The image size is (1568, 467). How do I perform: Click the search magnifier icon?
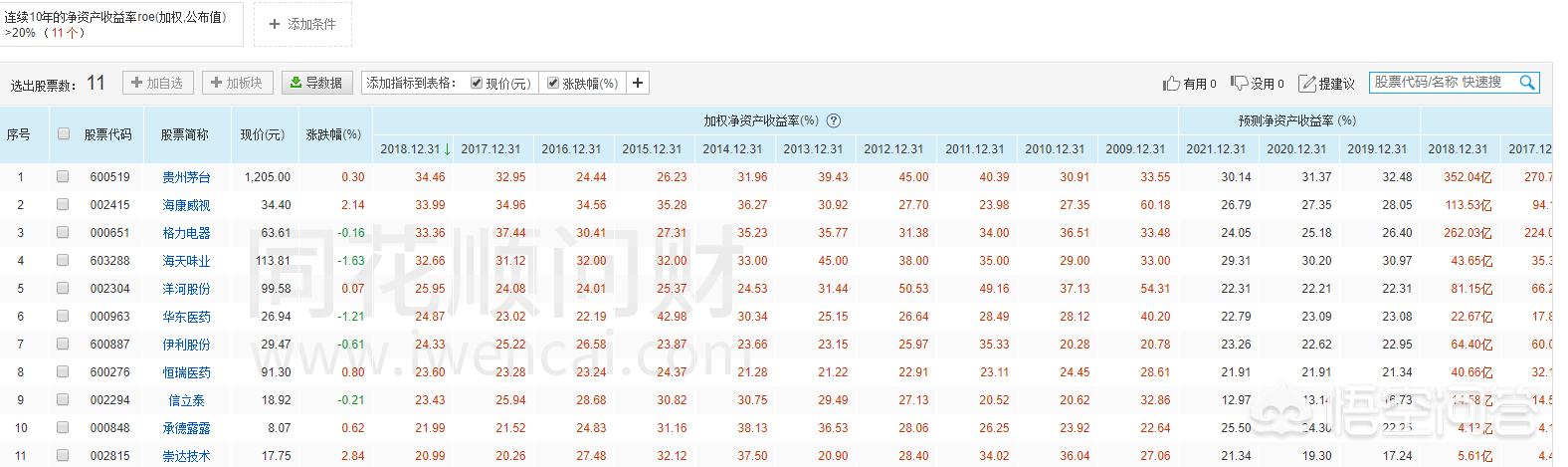pos(1527,83)
